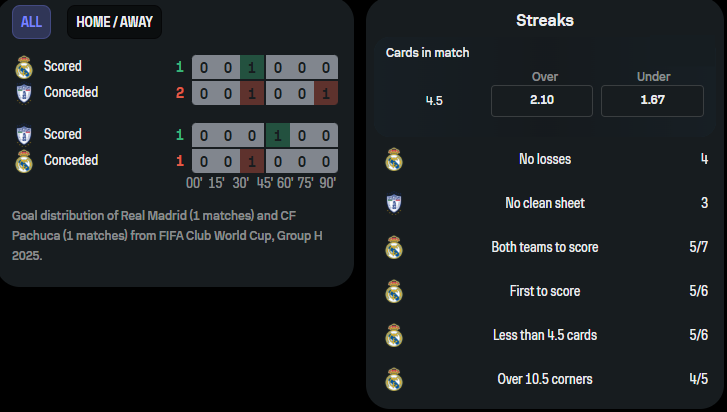Click Under 1.67 cards odds button
727x412 pixels.
tap(652, 101)
